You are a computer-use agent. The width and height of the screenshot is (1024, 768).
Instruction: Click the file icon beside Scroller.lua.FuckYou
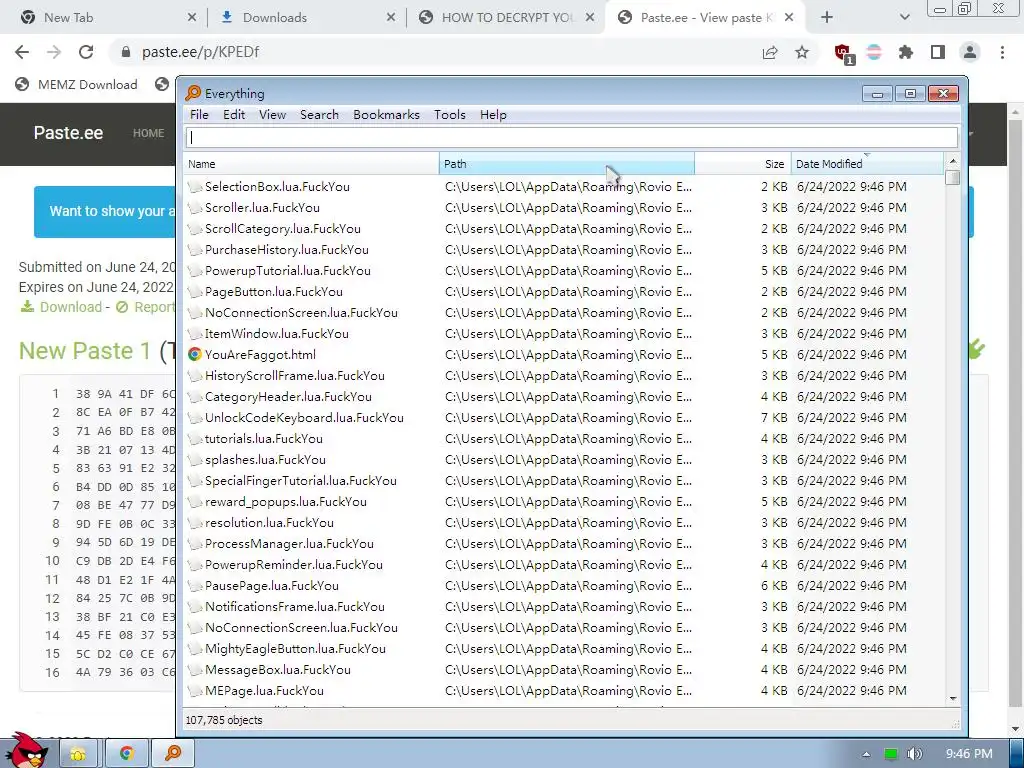click(x=195, y=208)
